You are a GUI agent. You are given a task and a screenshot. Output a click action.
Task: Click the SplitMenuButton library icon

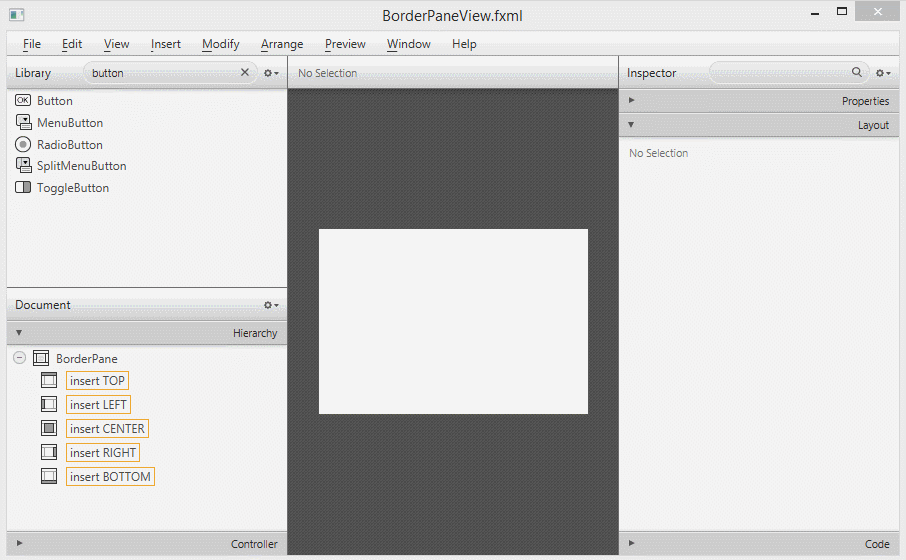[23, 165]
